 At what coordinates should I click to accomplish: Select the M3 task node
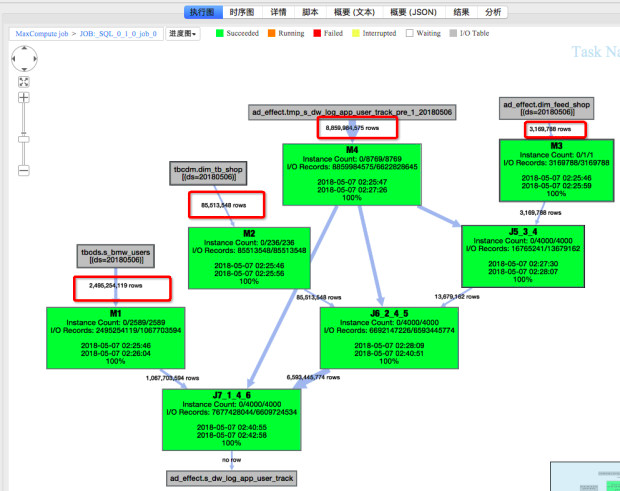tap(556, 170)
